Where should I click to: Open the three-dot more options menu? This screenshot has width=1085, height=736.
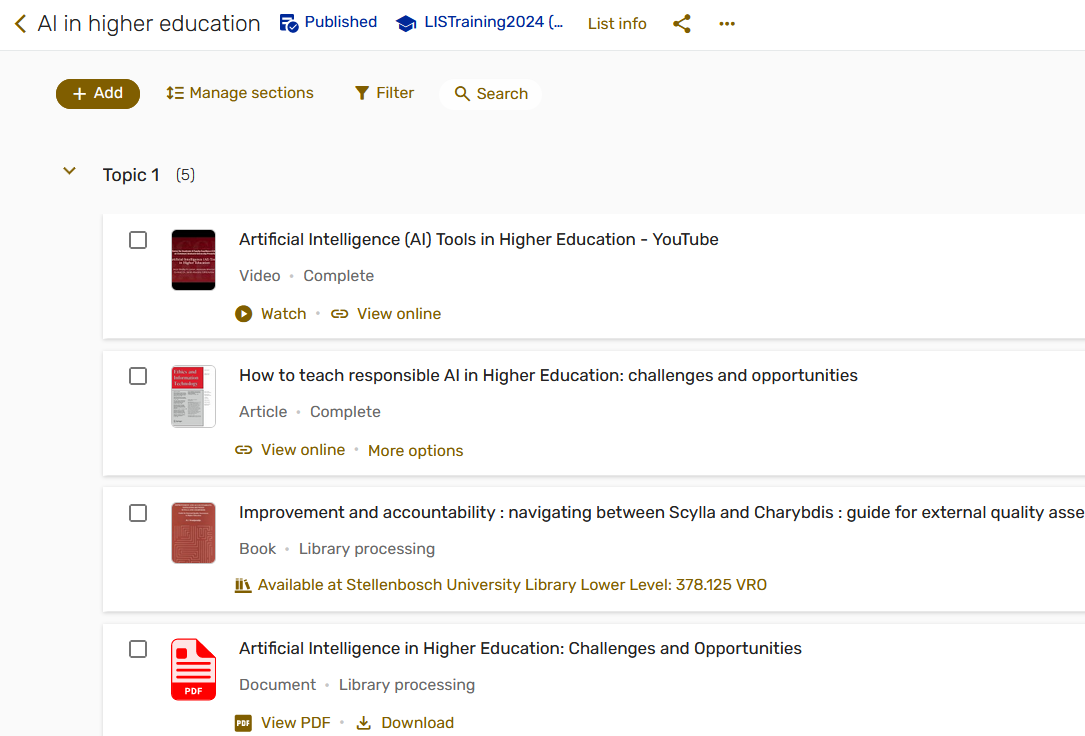[x=727, y=24]
